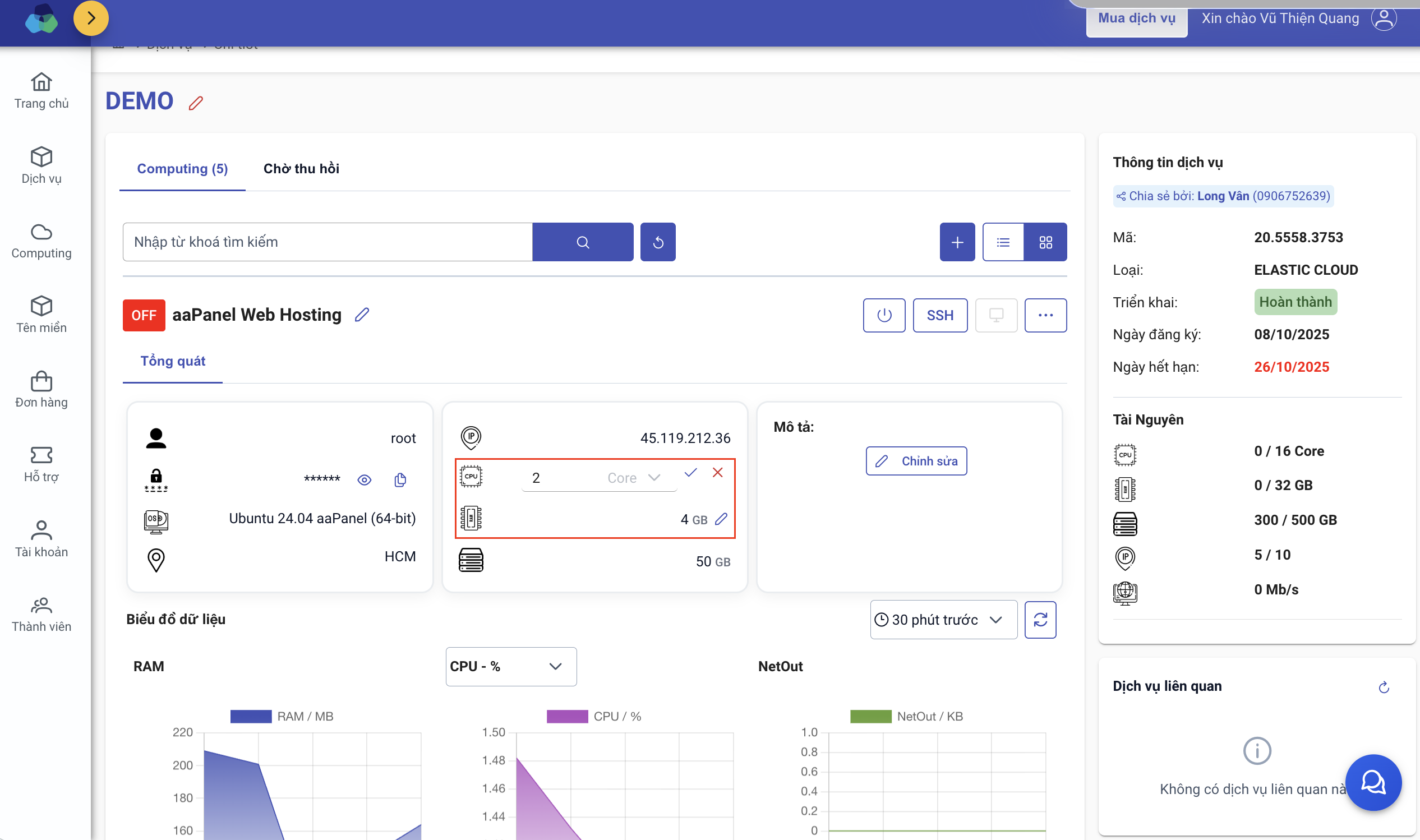Focus the keyword search input field
Viewport: 1420px width, 840px height.
coord(327,242)
